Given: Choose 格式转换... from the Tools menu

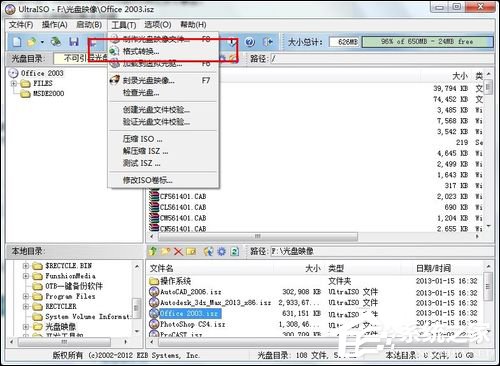Looking at the screenshot, I should click(163, 51).
